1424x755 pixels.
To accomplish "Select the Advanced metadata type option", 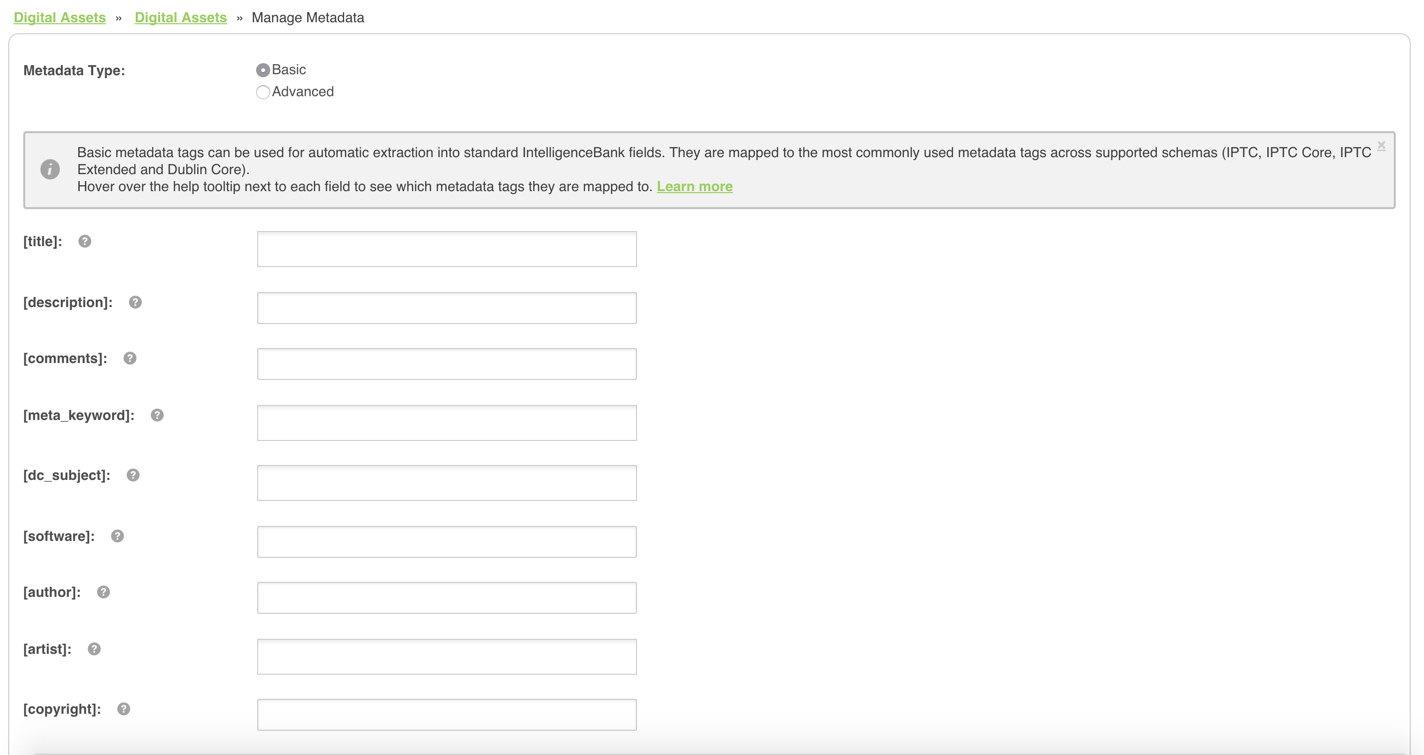I will coord(263,92).
